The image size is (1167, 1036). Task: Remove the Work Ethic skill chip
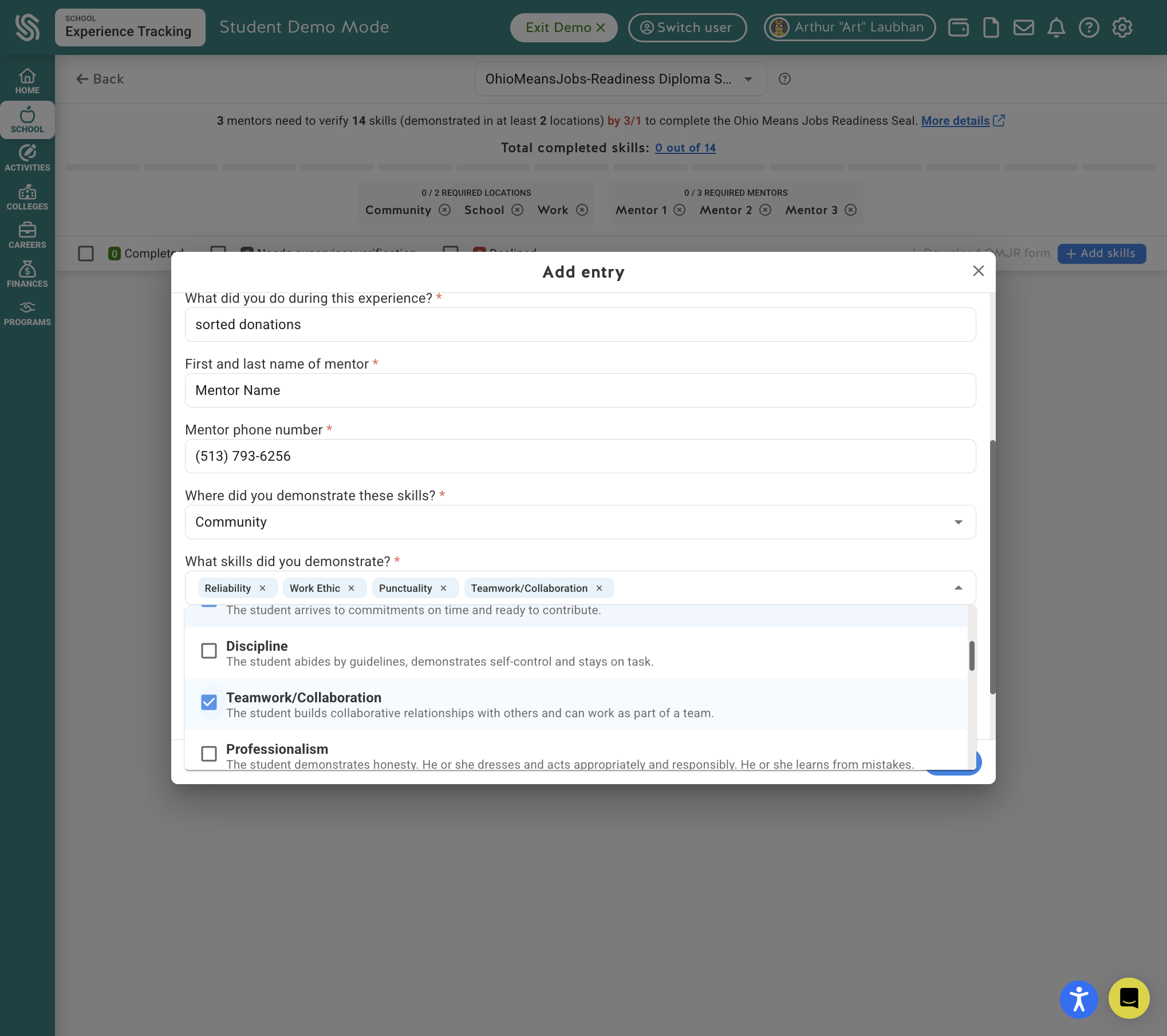(351, 588)
